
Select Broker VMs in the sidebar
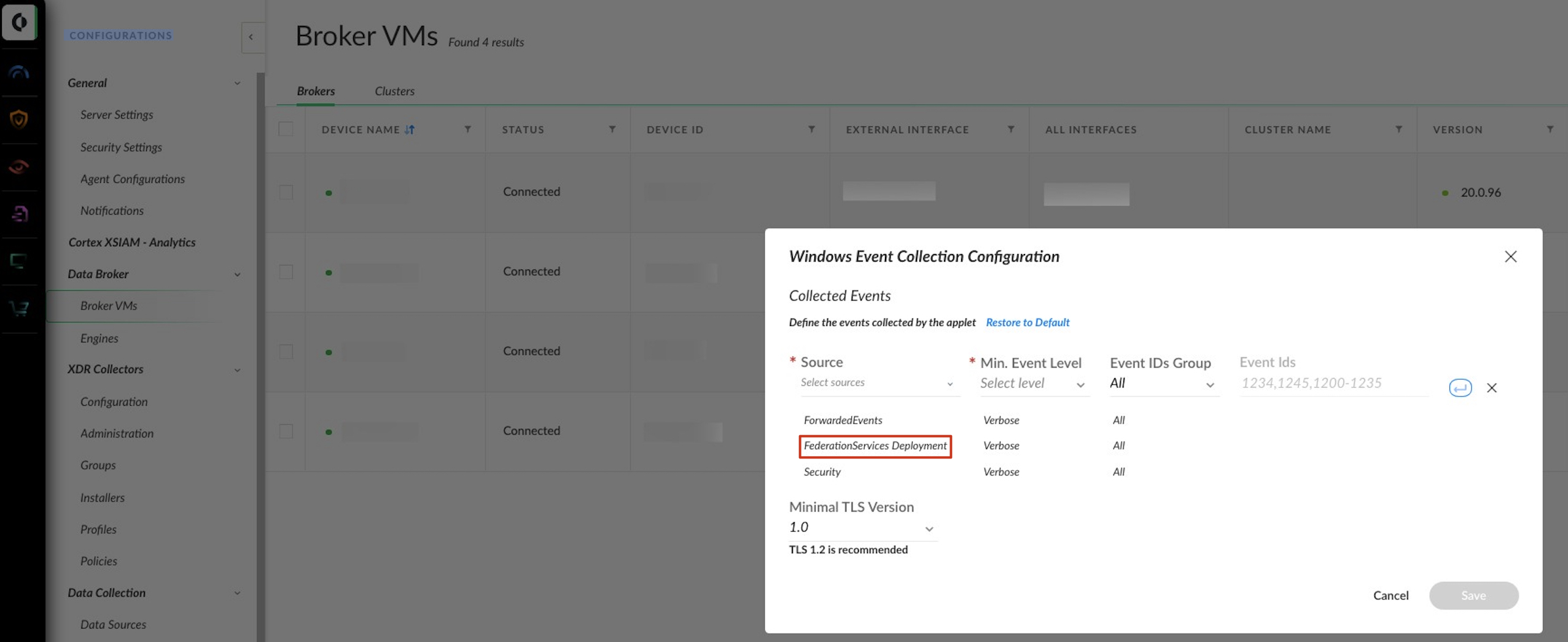pos(109,306)
